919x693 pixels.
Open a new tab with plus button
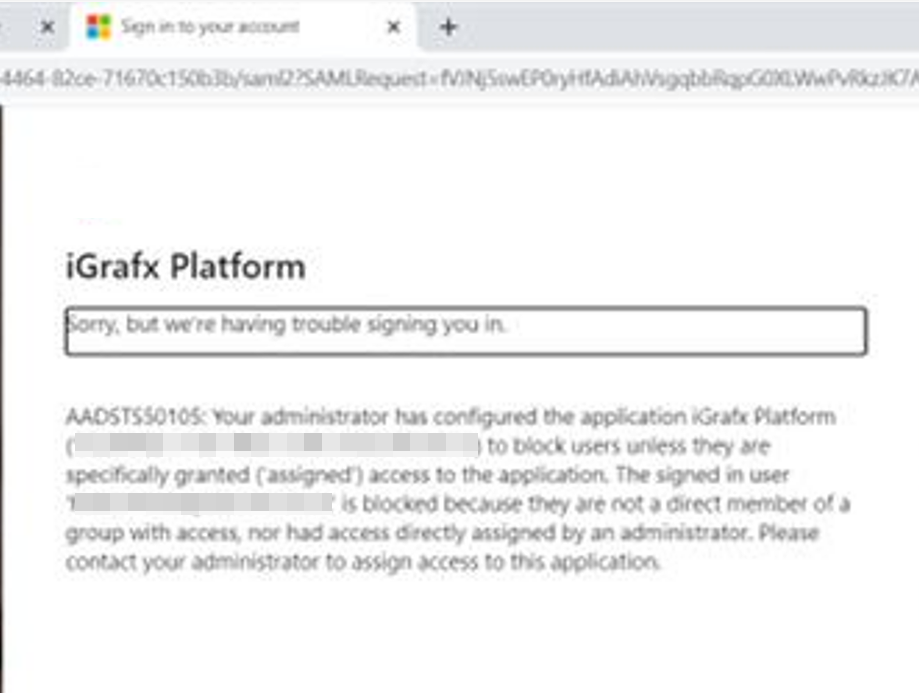click(x=448, y=27)
